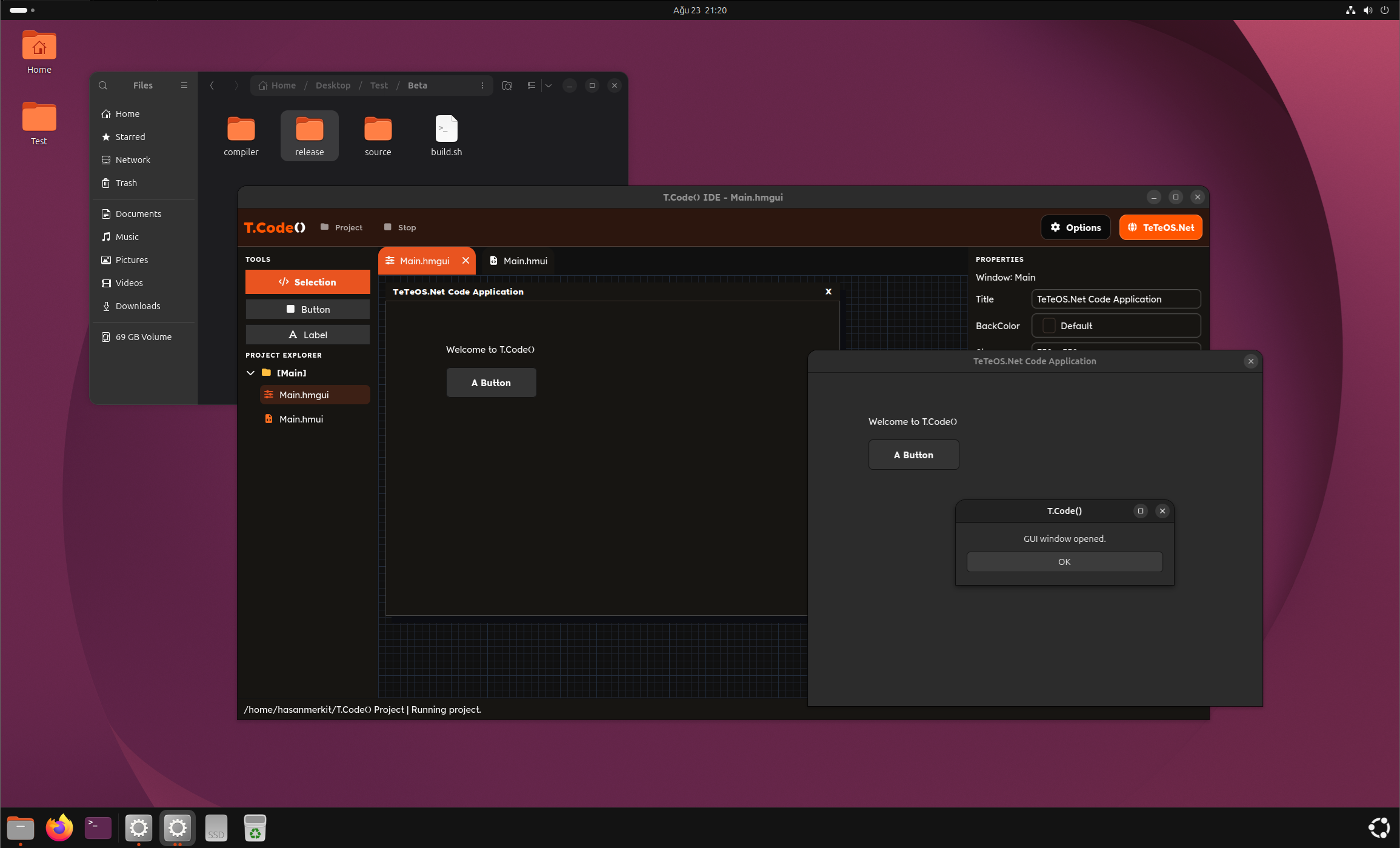Close the designer preview window with X
The image size is (1400, 848).
point(828,292)
